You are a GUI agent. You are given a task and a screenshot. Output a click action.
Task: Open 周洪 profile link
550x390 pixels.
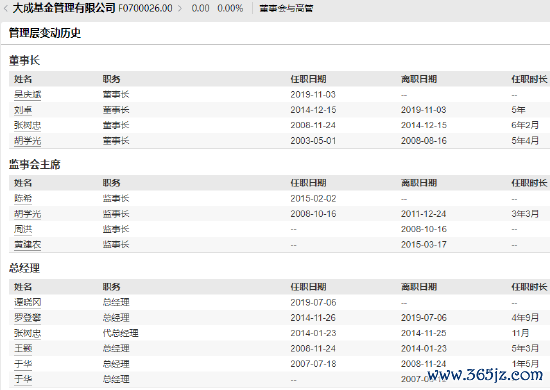click(x=23, y=229)
